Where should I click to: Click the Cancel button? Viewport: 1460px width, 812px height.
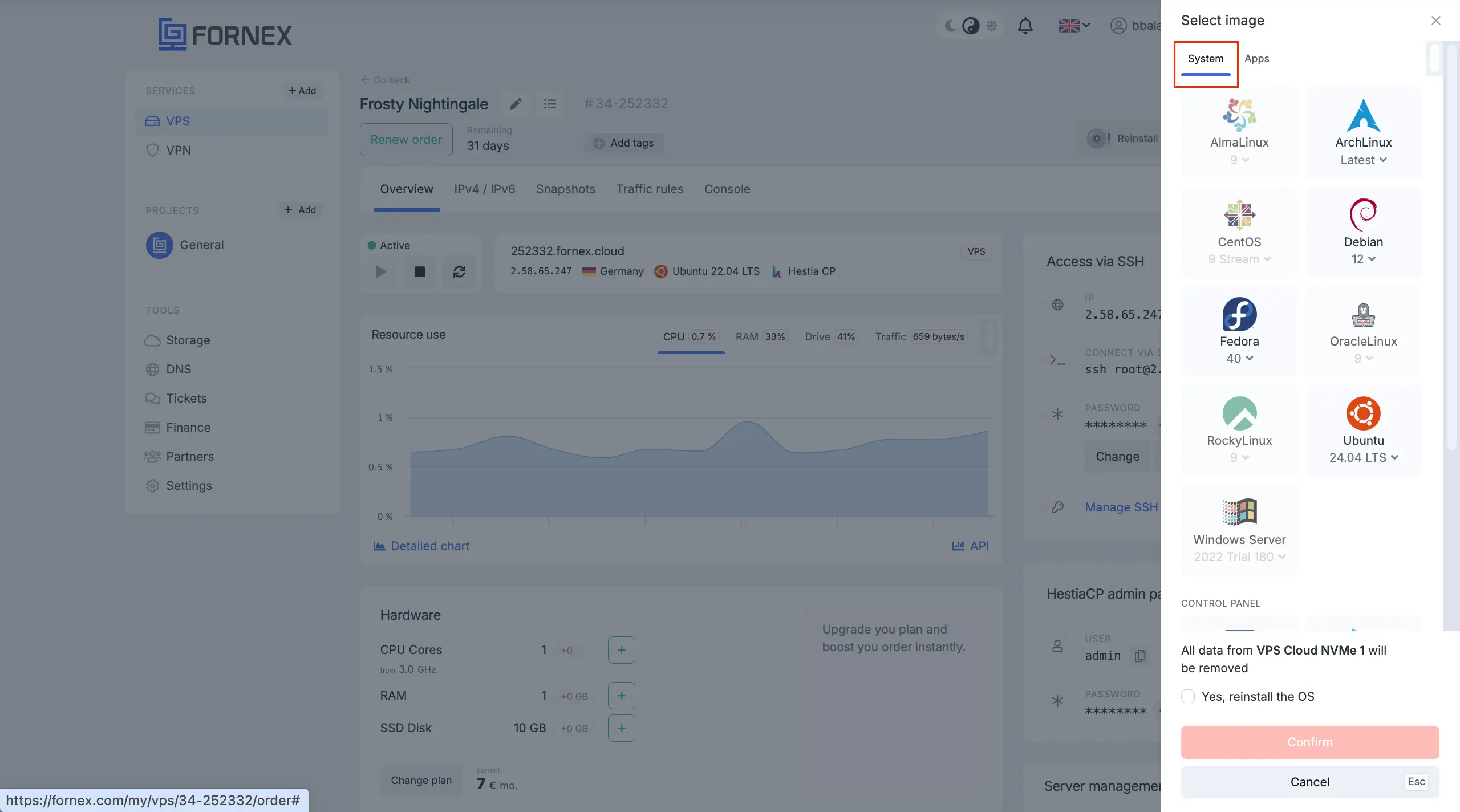click(x=1309, y=782)
